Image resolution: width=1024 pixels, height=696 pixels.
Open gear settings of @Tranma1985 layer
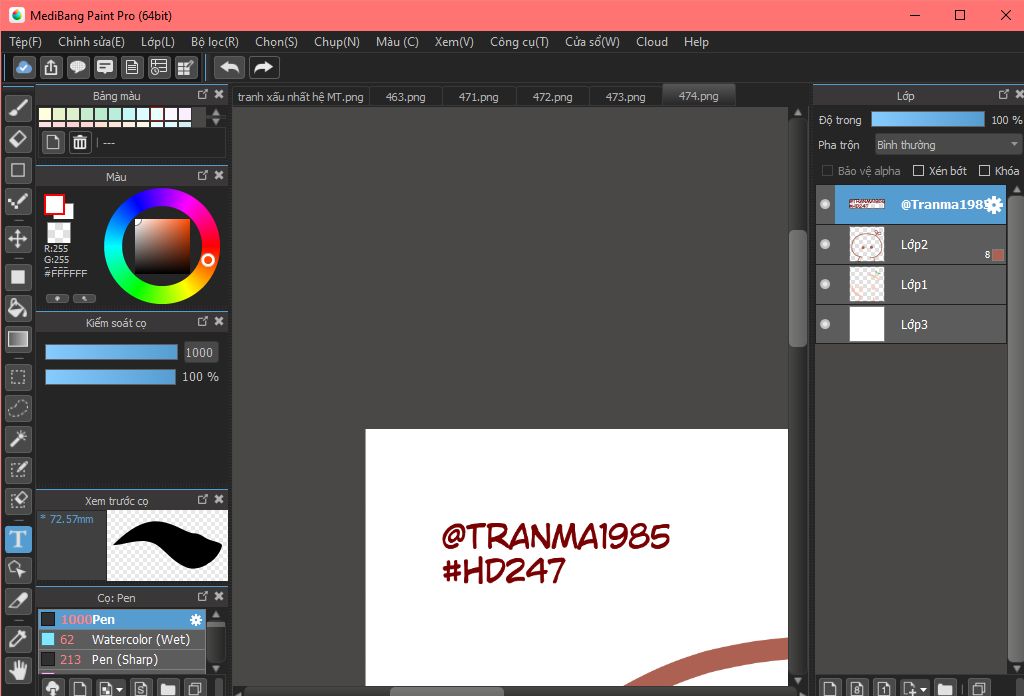click(994, 205)
